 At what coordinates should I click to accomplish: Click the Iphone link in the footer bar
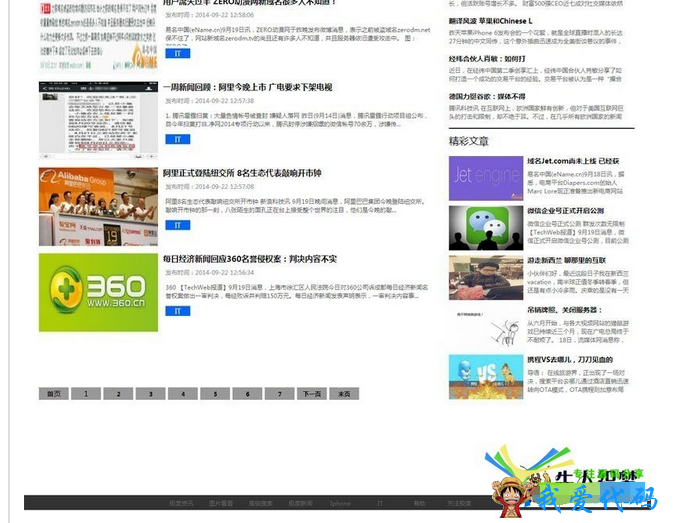click(340, 503)
